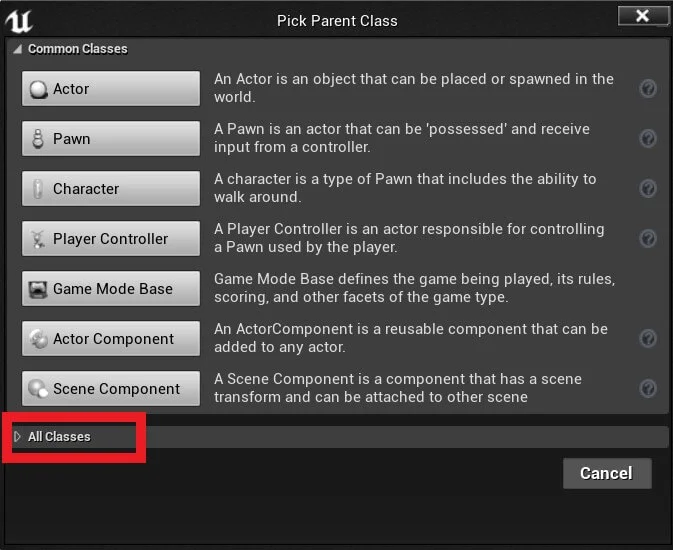Click the Actor Component gear icon

pyautogui.click(x=38, y=339)
